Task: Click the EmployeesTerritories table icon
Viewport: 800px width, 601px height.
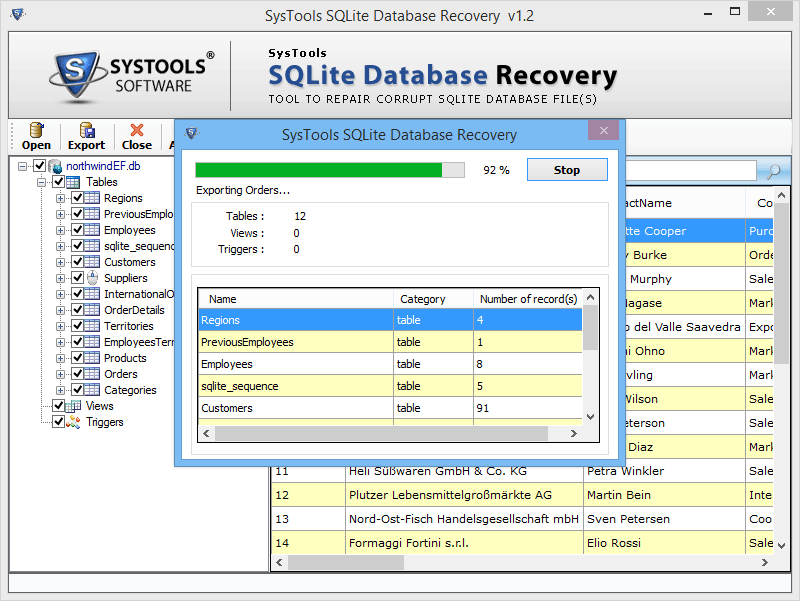Action: [x=92, y=342]
